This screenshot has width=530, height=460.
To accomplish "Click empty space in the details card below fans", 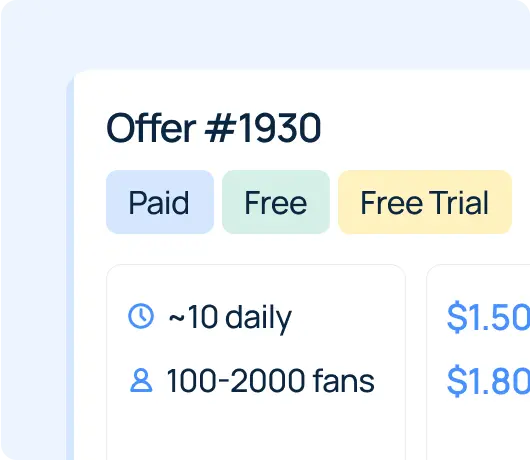I will 256,429.
